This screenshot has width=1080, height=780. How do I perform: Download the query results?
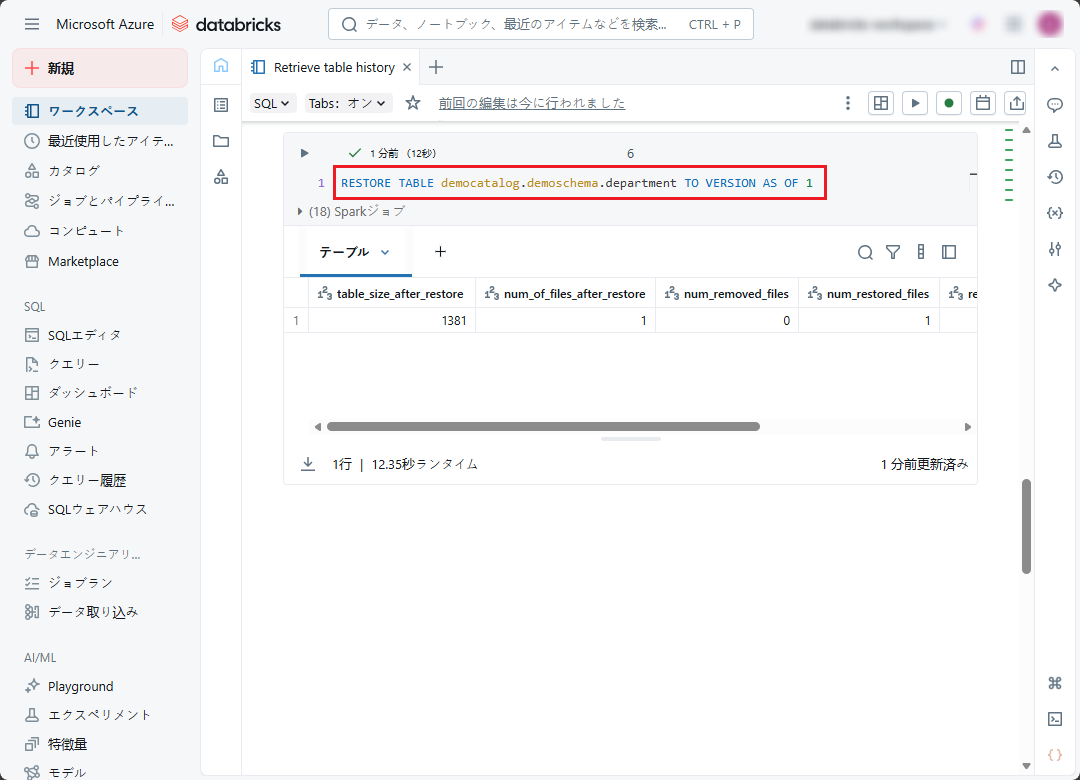308,464
